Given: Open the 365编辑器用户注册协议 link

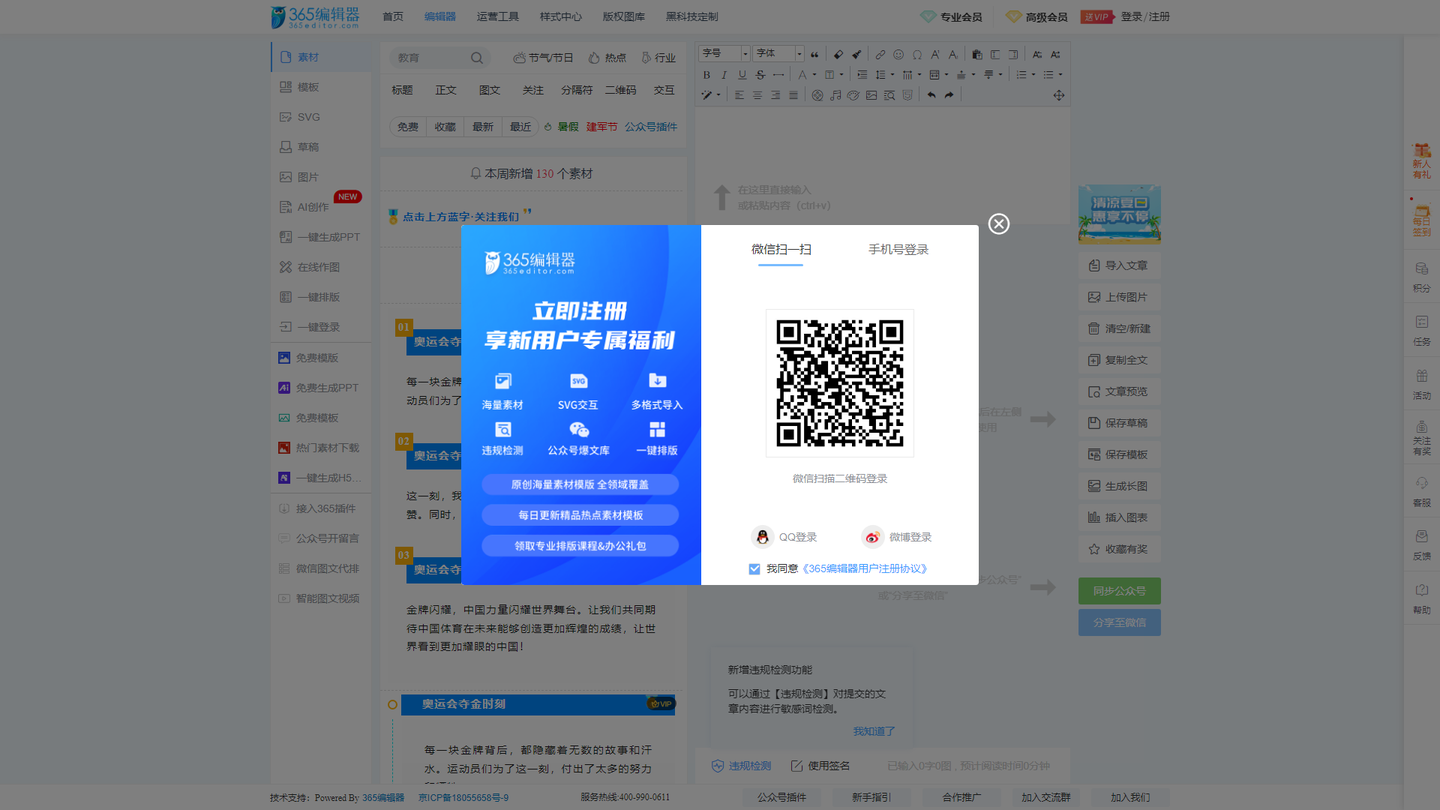Looking at the screenshot, I should pos(865,569).
